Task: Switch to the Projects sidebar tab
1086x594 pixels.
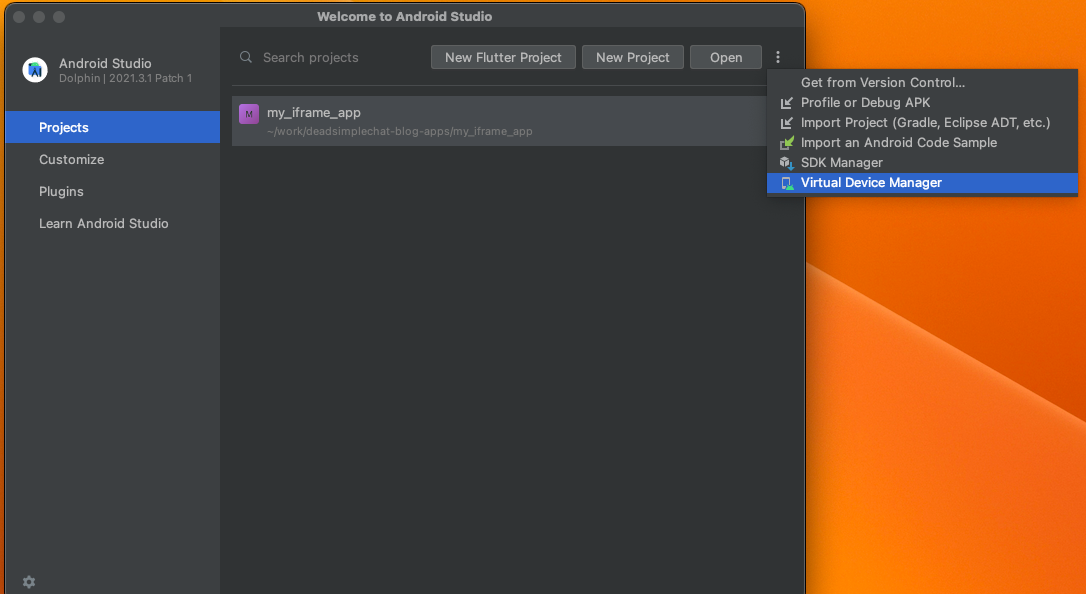Action: coord(113,127)
